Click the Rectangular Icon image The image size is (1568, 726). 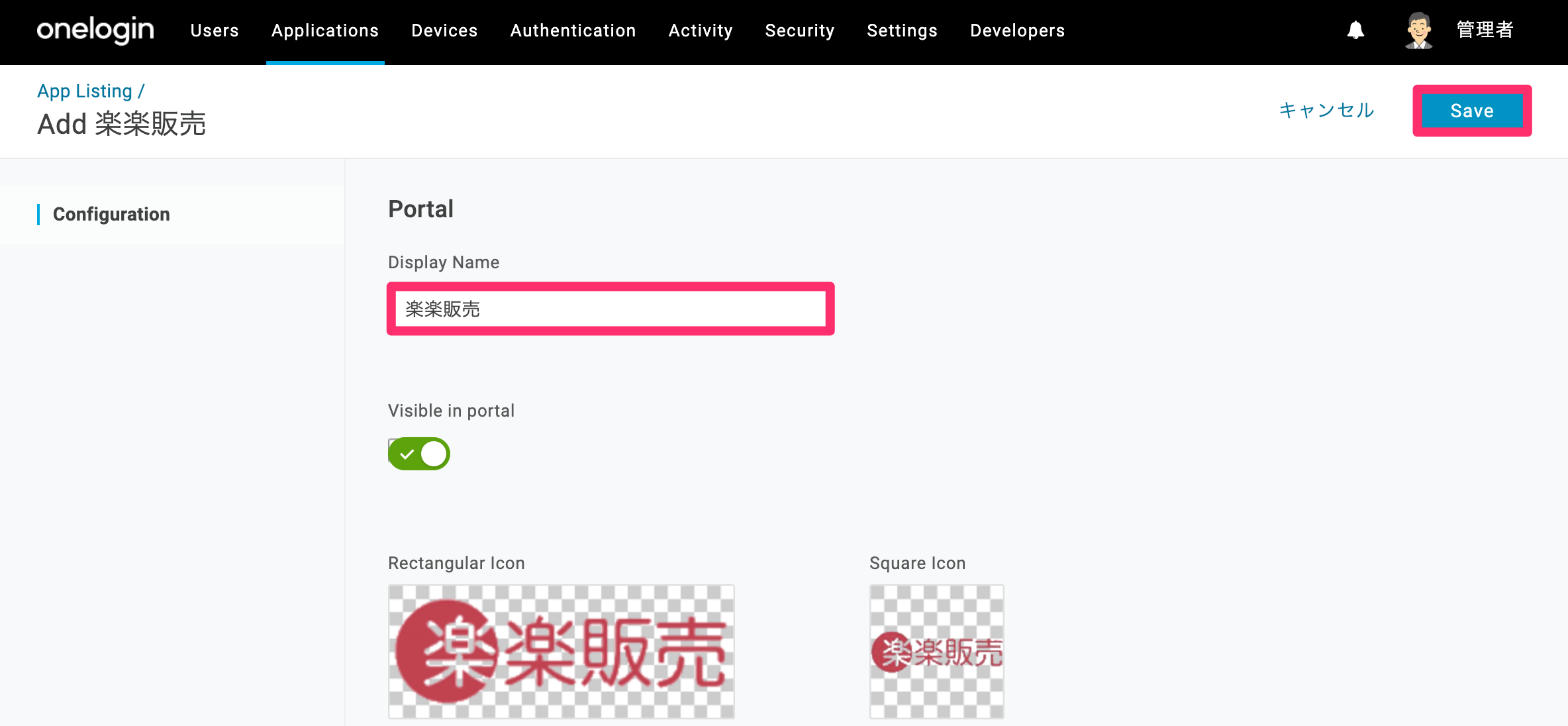pyautogui.click(x=561, y=652)
